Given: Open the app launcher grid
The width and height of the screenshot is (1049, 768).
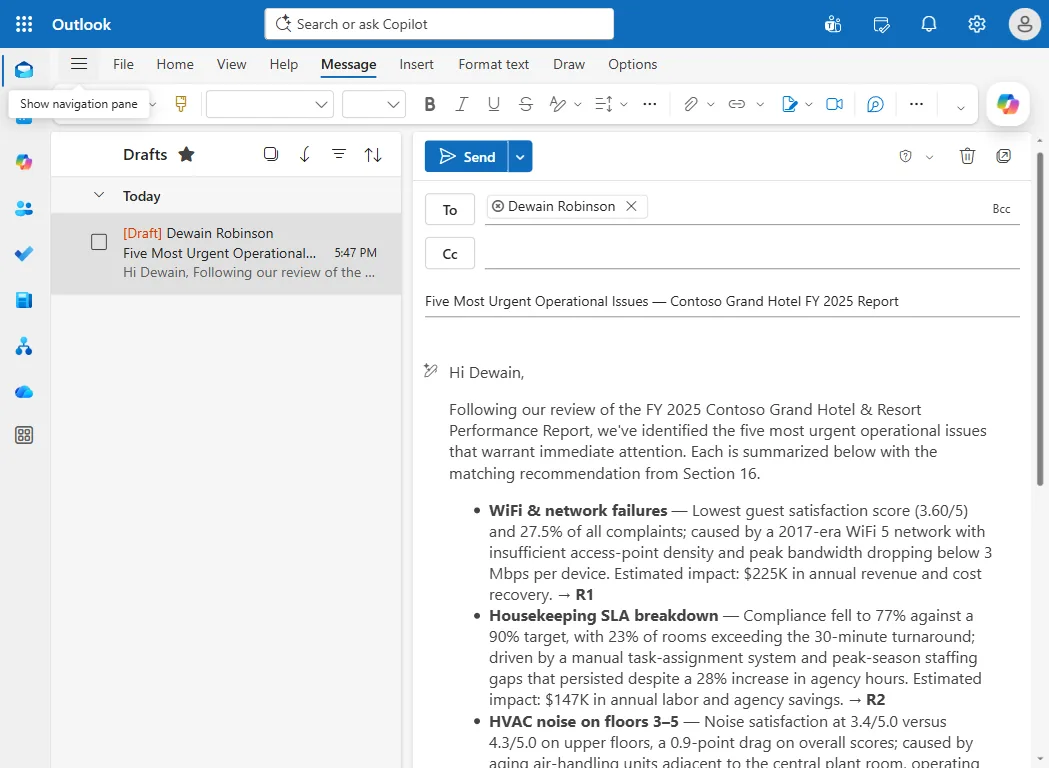Looking at the screenshot, I should tap(24, 24).
